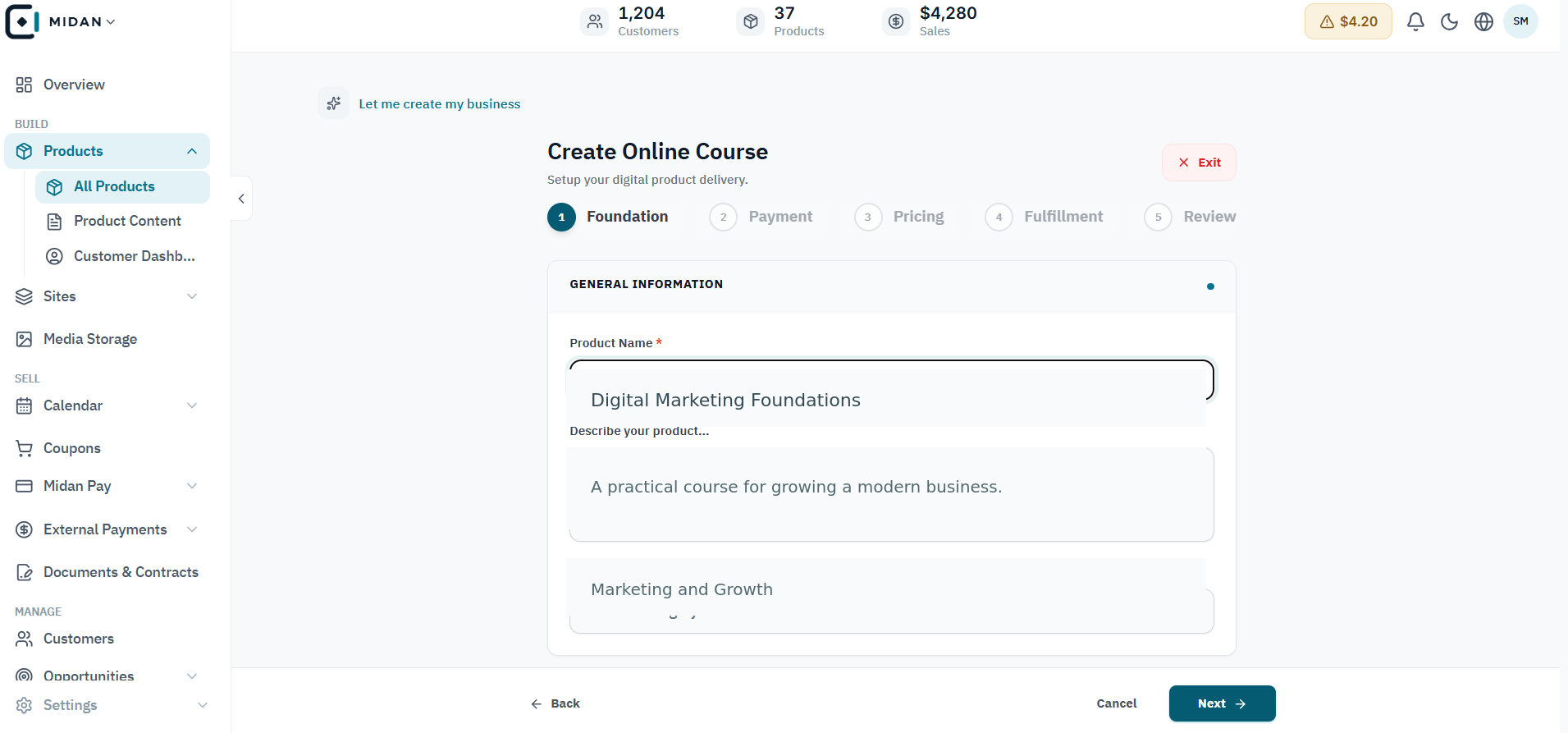Expand the Calendar submenu
Screen dimensions: 1568x733
pyautogui.click(x=192, y=405)
